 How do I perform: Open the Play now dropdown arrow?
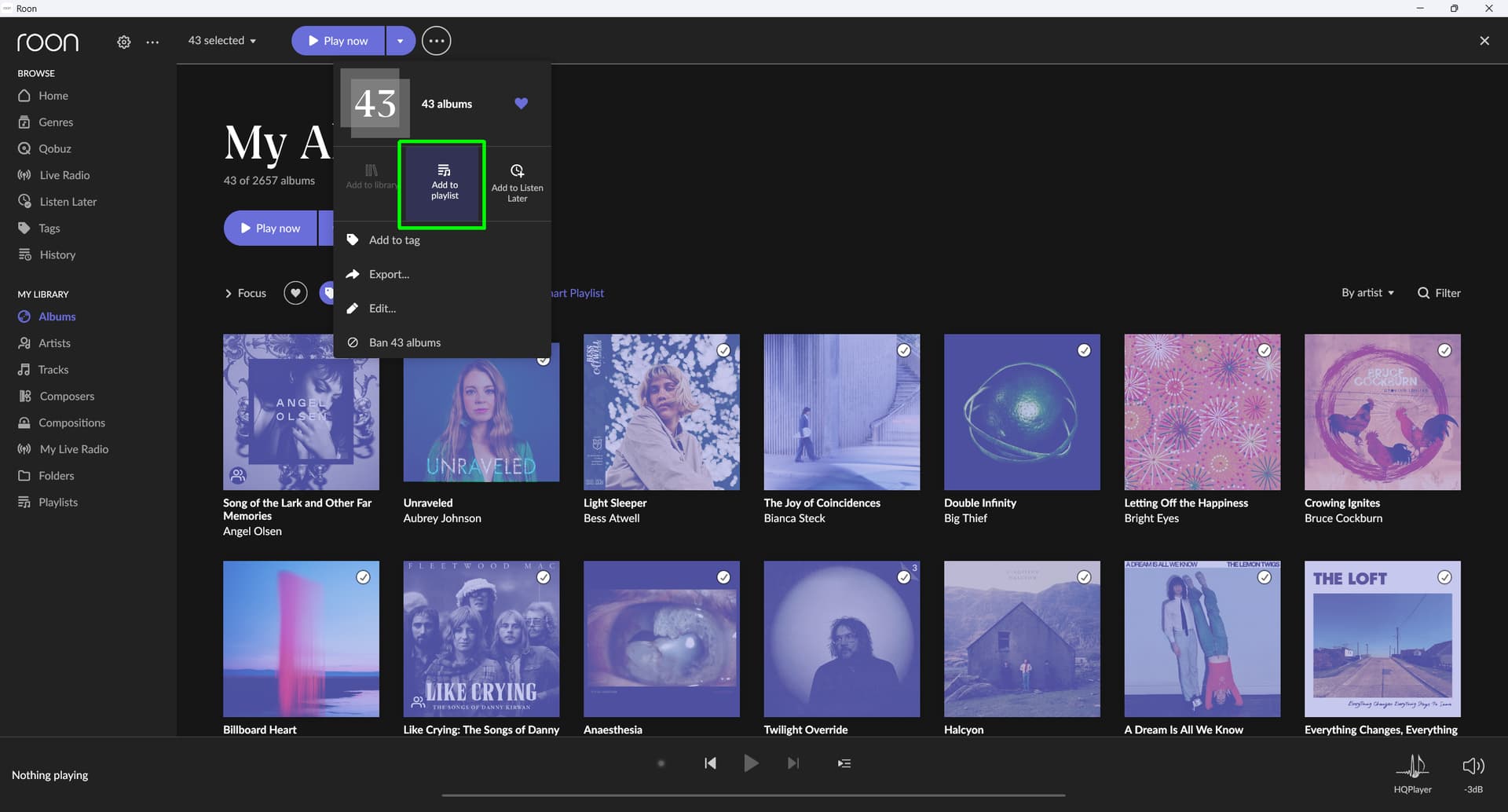click(x=400, y=41)
